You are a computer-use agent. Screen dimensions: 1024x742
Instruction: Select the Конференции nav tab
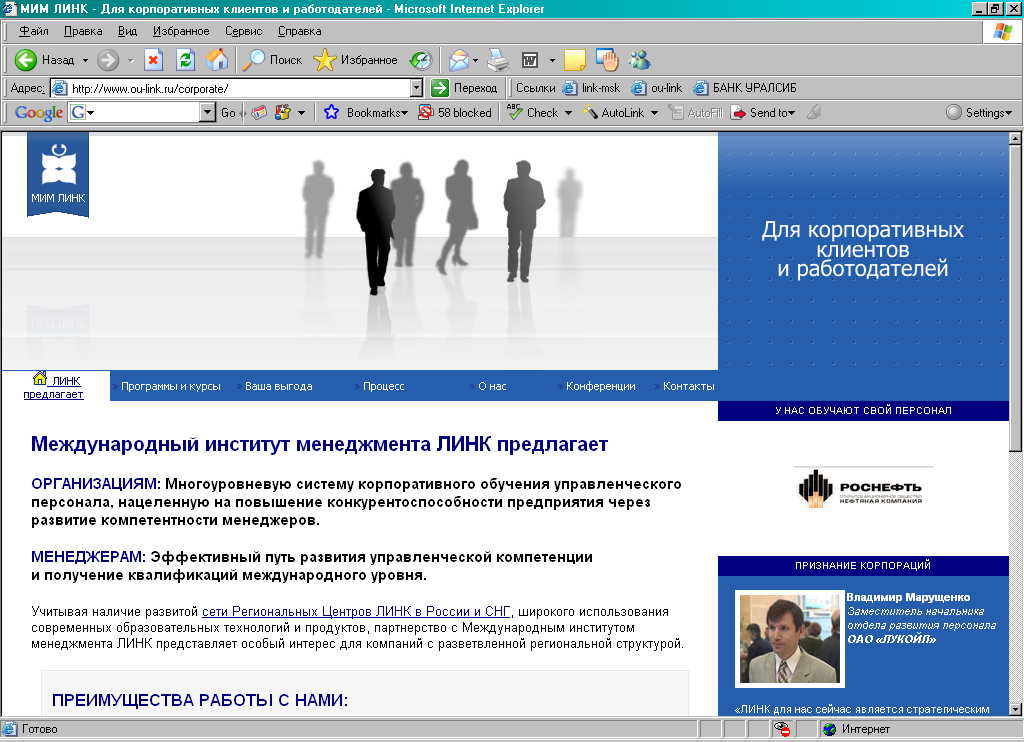[x=600, y=386]
